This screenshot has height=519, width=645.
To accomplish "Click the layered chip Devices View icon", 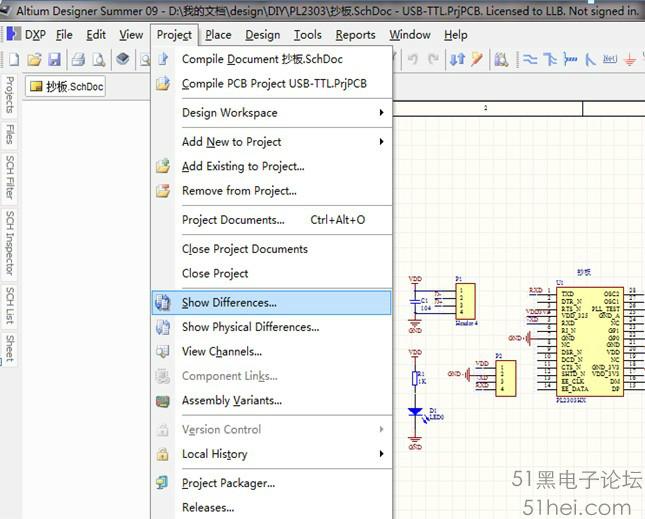I will pos(123,59).
